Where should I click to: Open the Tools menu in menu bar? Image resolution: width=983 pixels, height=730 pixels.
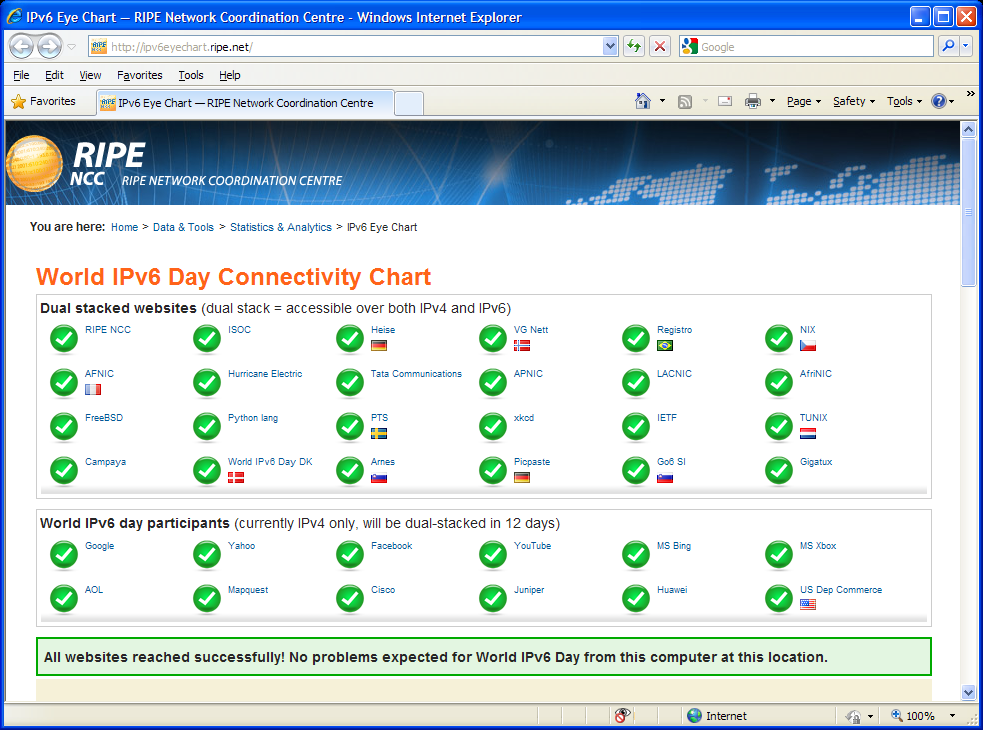tap(191, 75)
